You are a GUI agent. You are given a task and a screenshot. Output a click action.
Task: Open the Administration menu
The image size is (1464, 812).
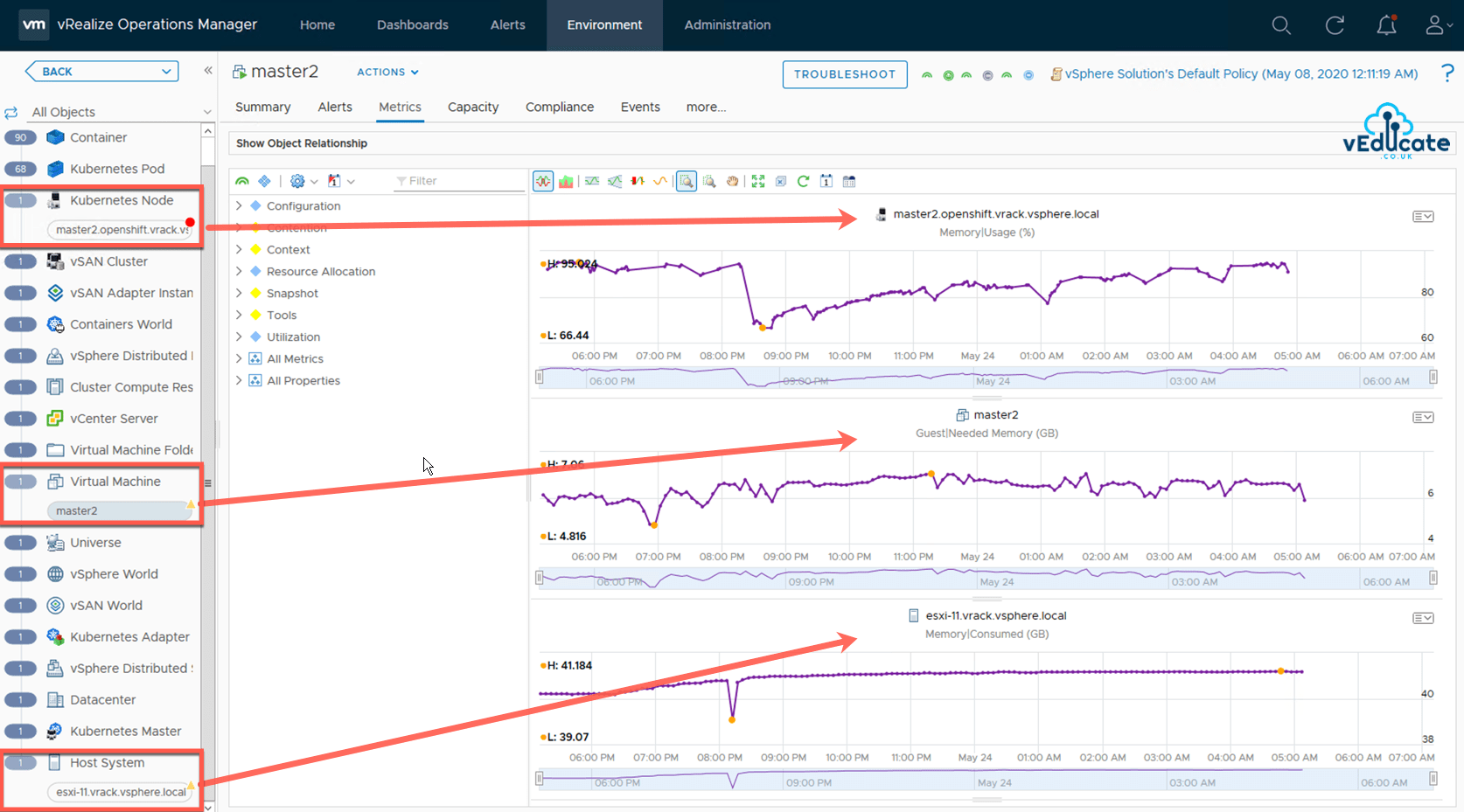(728, 24)
